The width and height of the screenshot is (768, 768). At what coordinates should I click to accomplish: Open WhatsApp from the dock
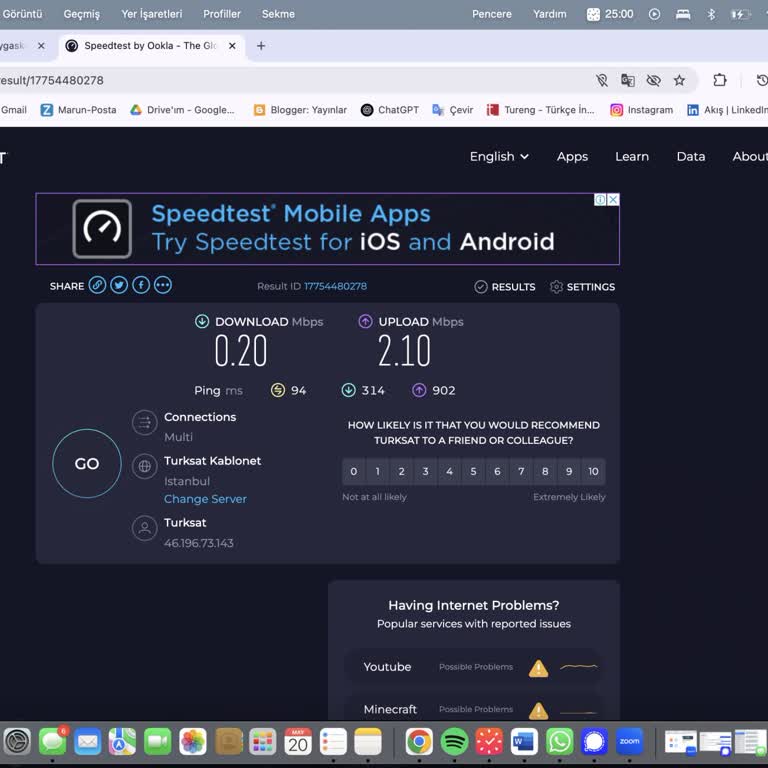click(x=559, y=742)
